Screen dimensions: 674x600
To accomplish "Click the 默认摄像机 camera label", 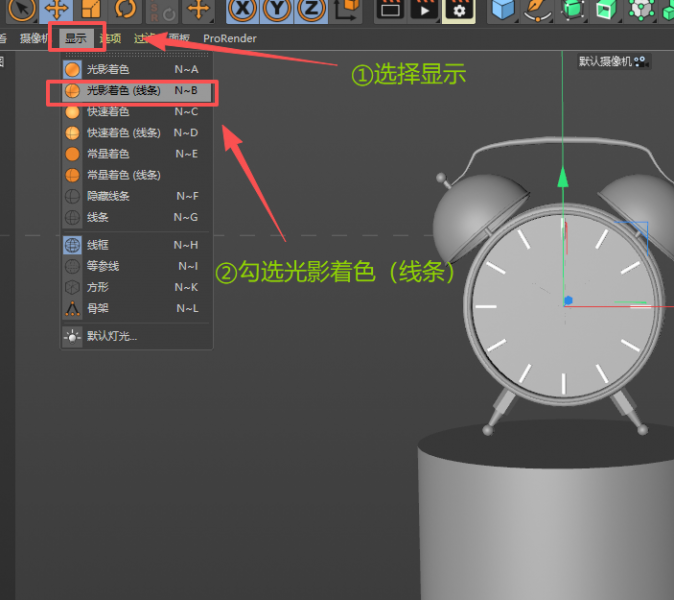I will point(605,61).
